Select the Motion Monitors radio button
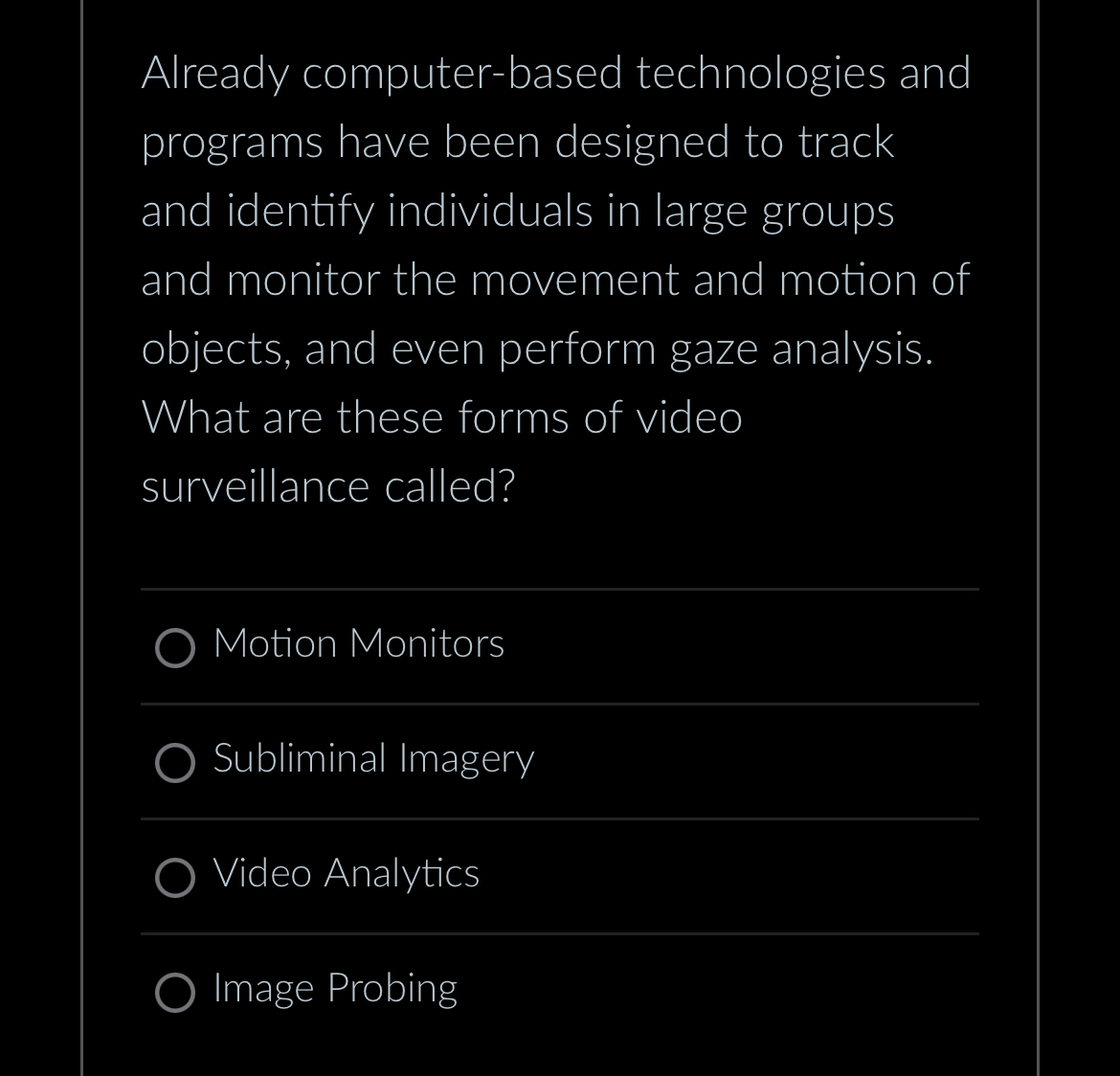 [175, 648]
